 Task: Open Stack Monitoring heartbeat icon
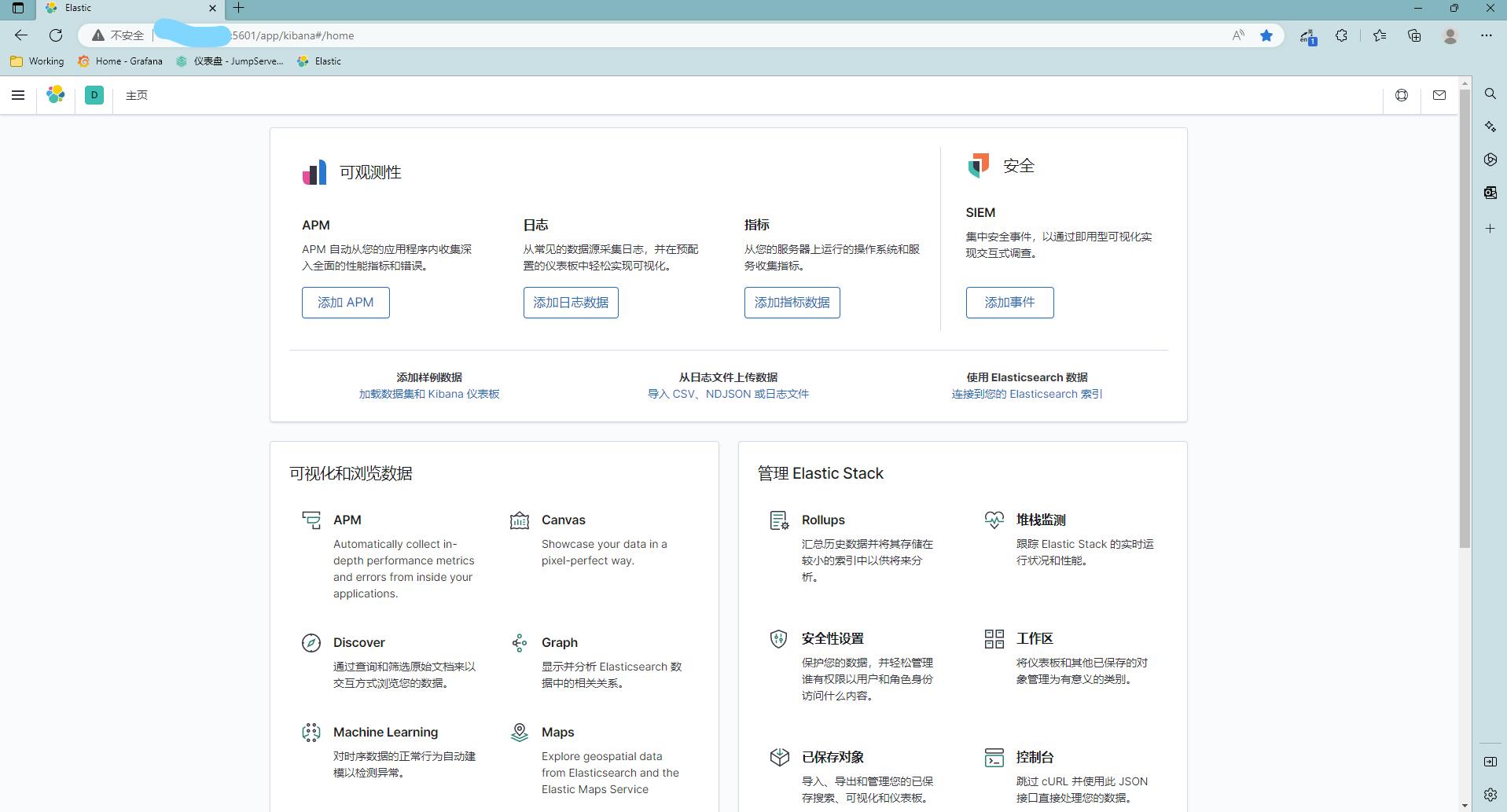coord(994,520)
